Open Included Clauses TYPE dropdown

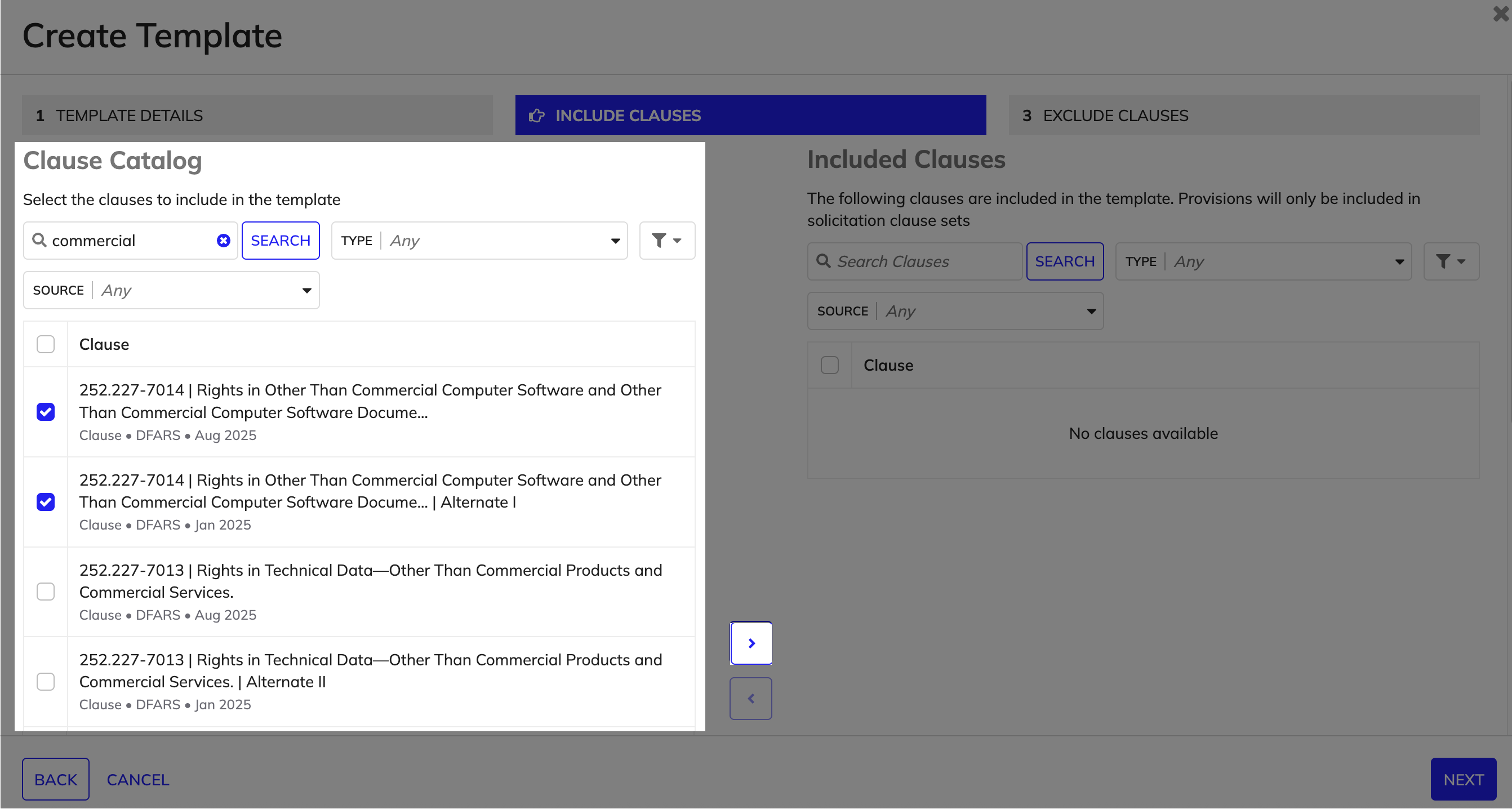point(1263,262)
